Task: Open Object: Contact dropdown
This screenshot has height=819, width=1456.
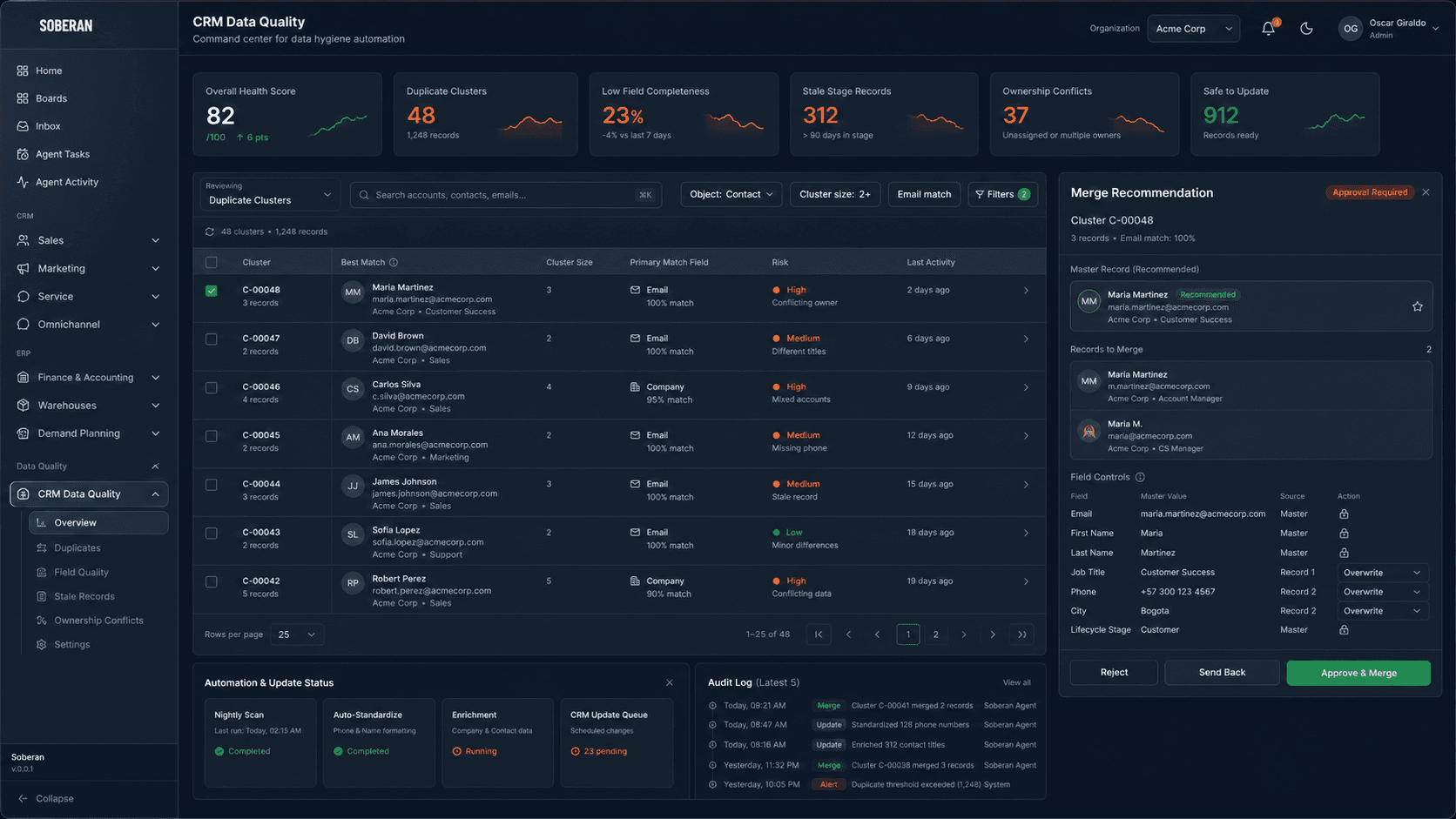Action: pos(731,194)
